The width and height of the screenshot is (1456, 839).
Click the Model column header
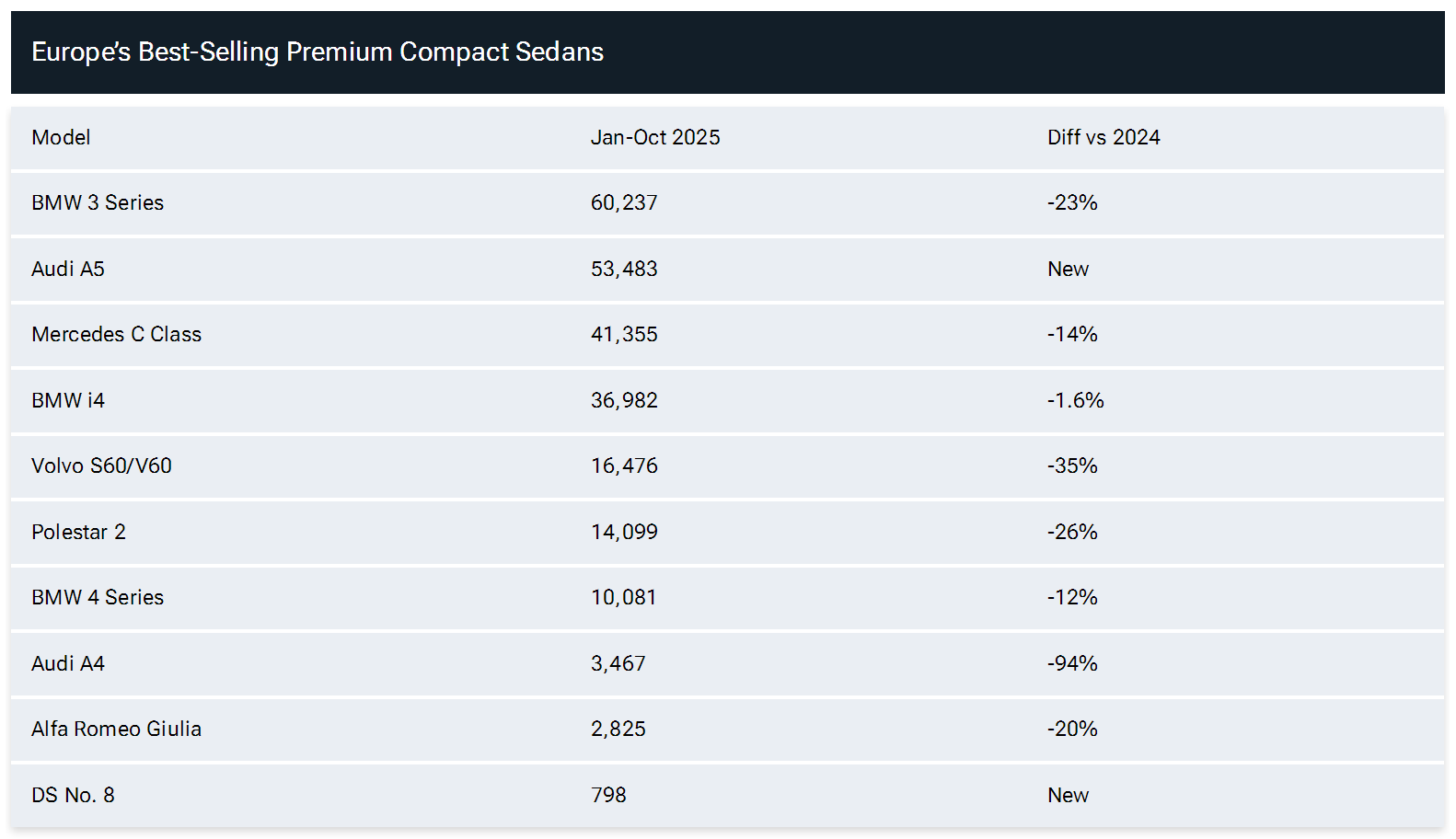point(61,138)
